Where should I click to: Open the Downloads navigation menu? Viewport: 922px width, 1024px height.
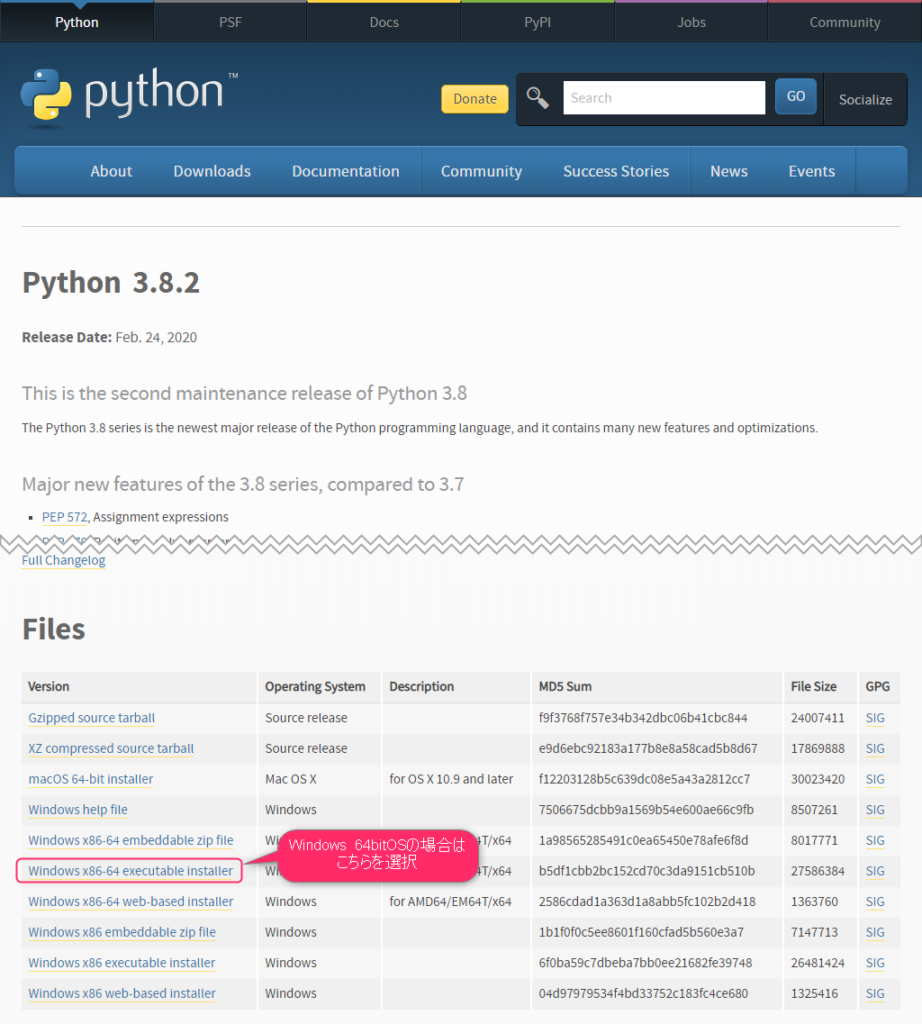[212, 171]
